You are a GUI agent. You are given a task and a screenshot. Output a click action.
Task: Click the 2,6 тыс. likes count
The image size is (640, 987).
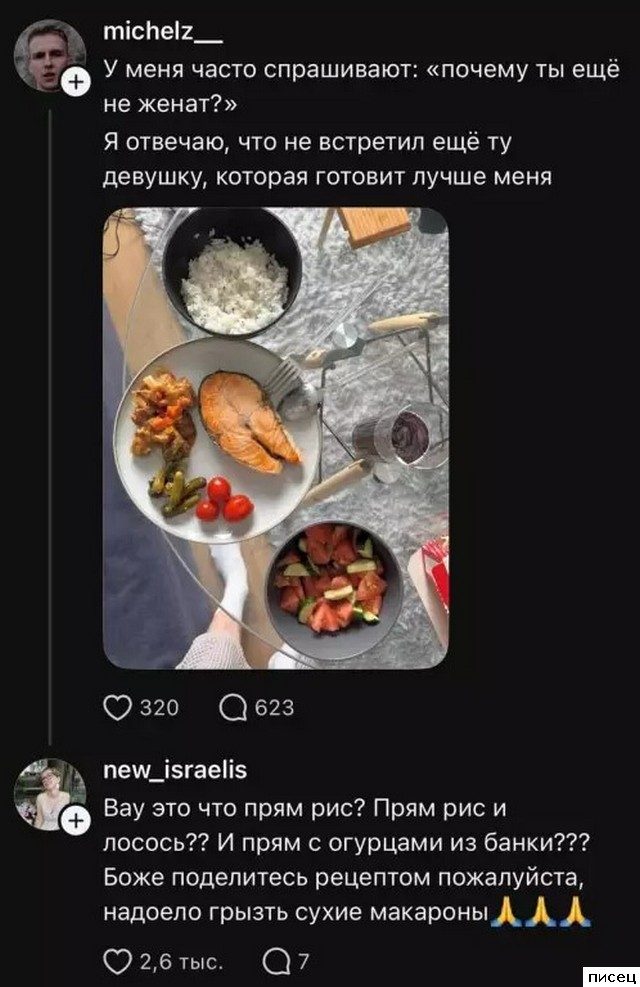(x=179, y=962)
